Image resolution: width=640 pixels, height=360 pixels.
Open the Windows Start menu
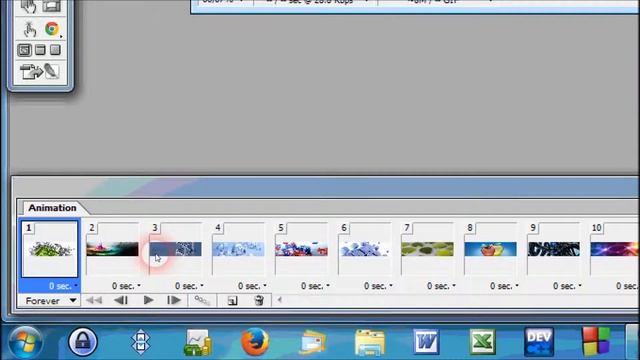point(25,342)
